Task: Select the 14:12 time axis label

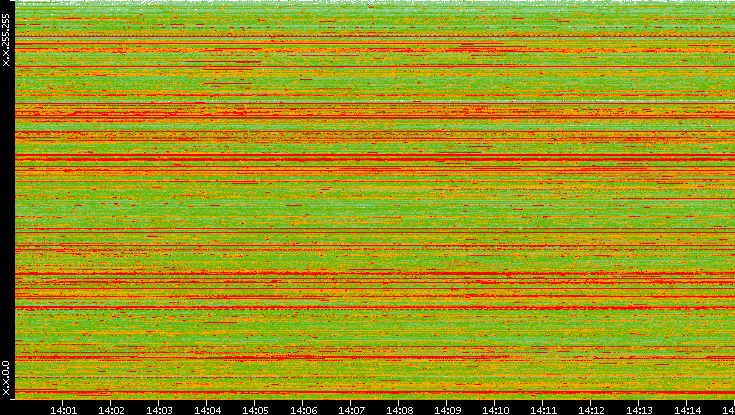Action: coord(592,410)
